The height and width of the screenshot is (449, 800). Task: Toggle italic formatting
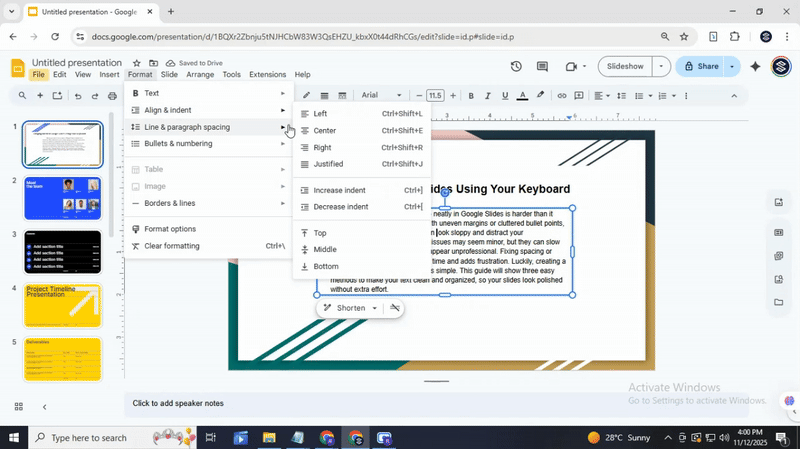point(487,96)
